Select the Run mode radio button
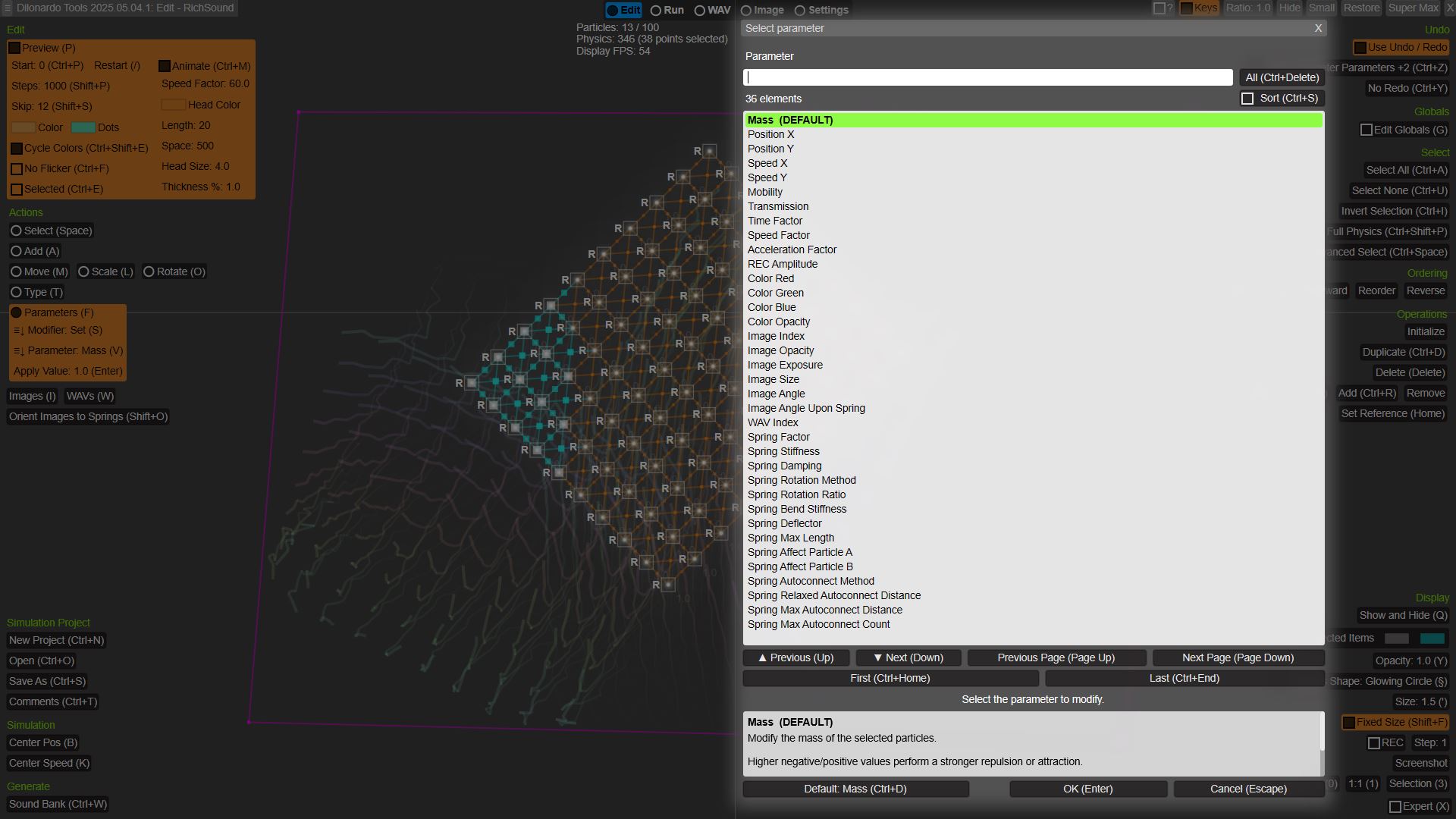The image size is (1456, 819). tap(657, 11)
